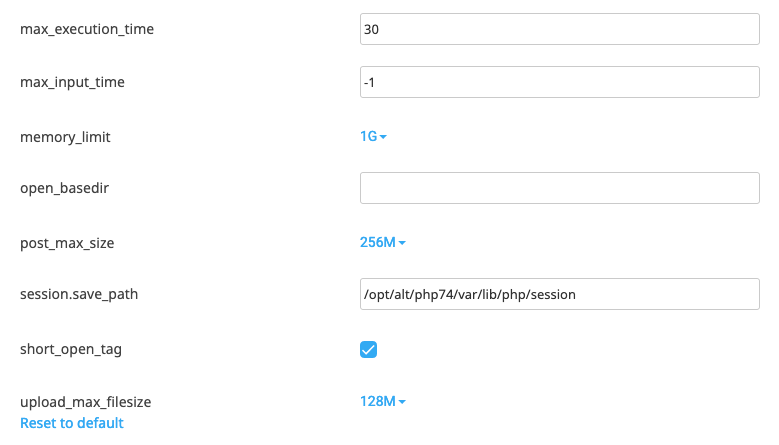Click the upload_max_filesize label
This screenshot has height=445, width=779.
(86, 402)
